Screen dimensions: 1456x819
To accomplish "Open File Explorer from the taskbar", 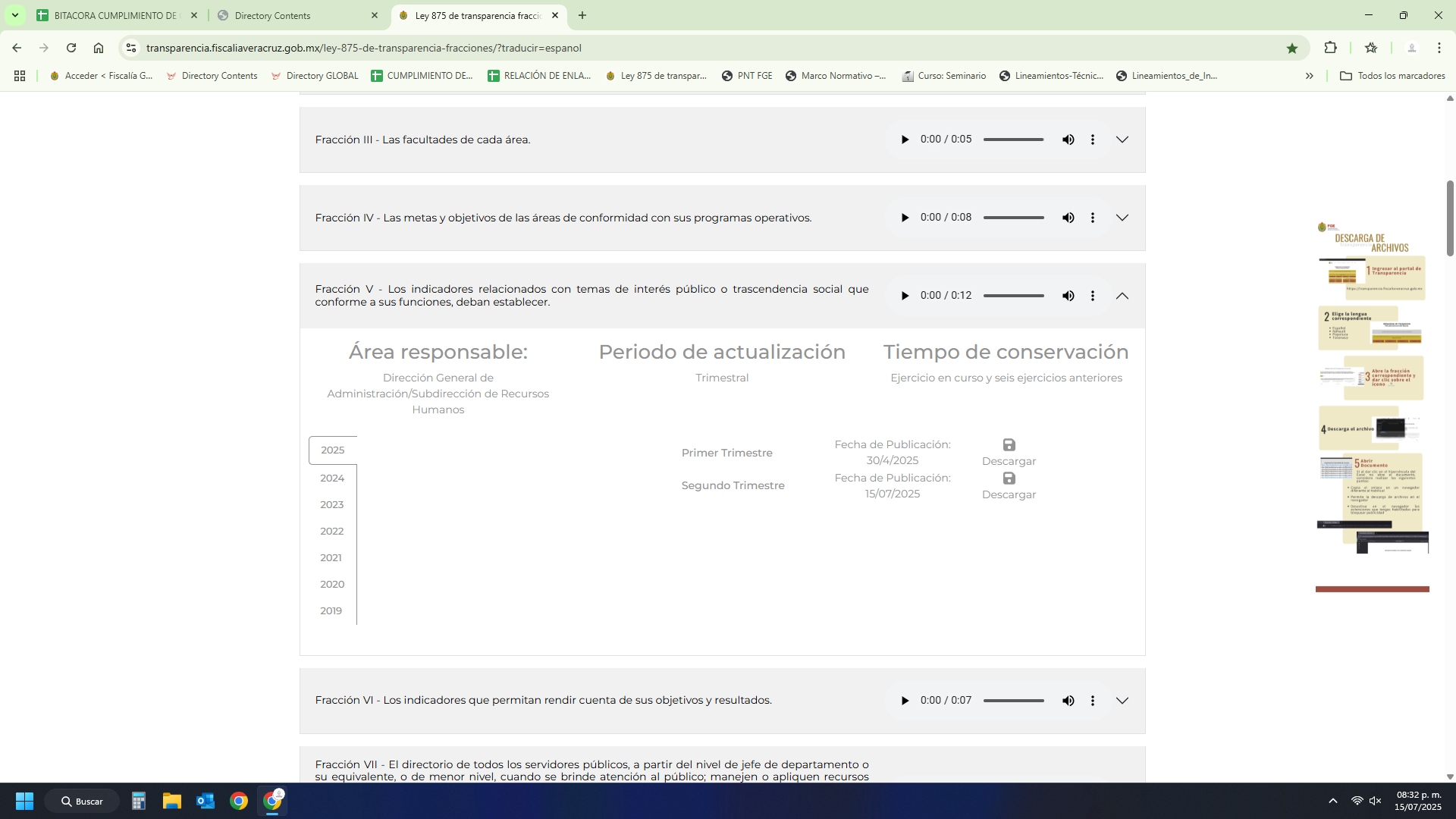I will click(x=172, y=801).
